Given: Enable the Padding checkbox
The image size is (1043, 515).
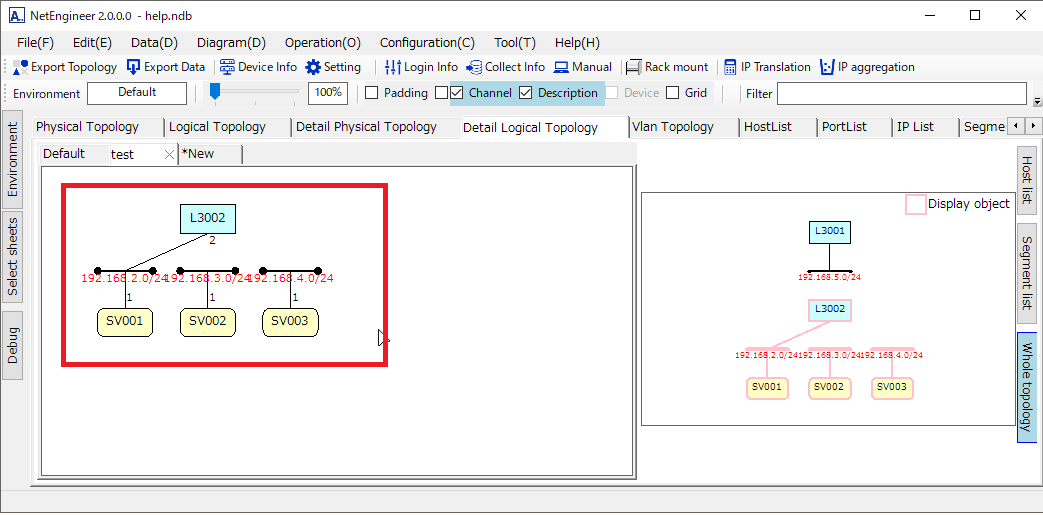Looking at the screenshot, I should [x=372, y=93].
